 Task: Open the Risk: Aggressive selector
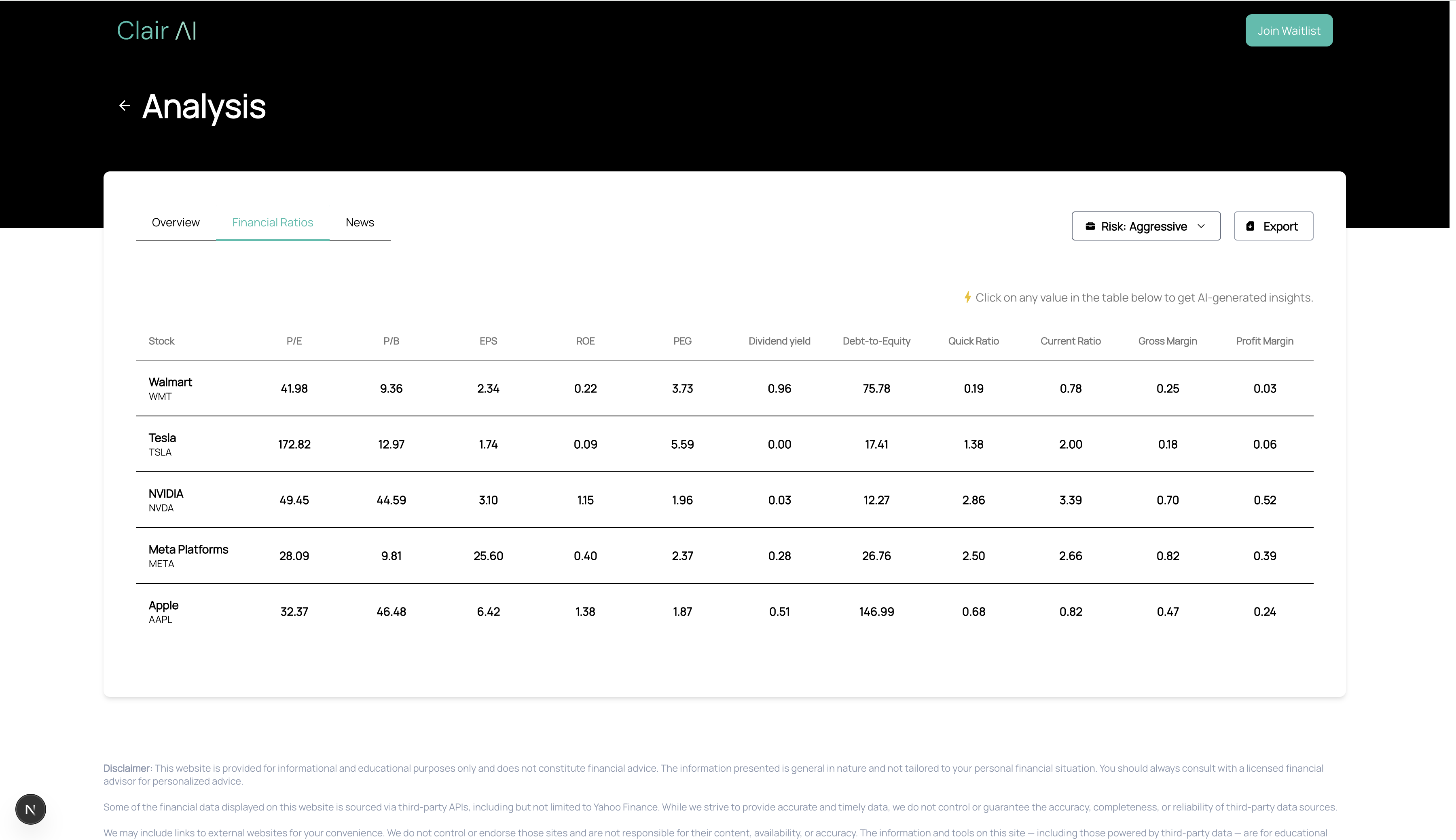pyautogui.click(x=1145, y=226)
